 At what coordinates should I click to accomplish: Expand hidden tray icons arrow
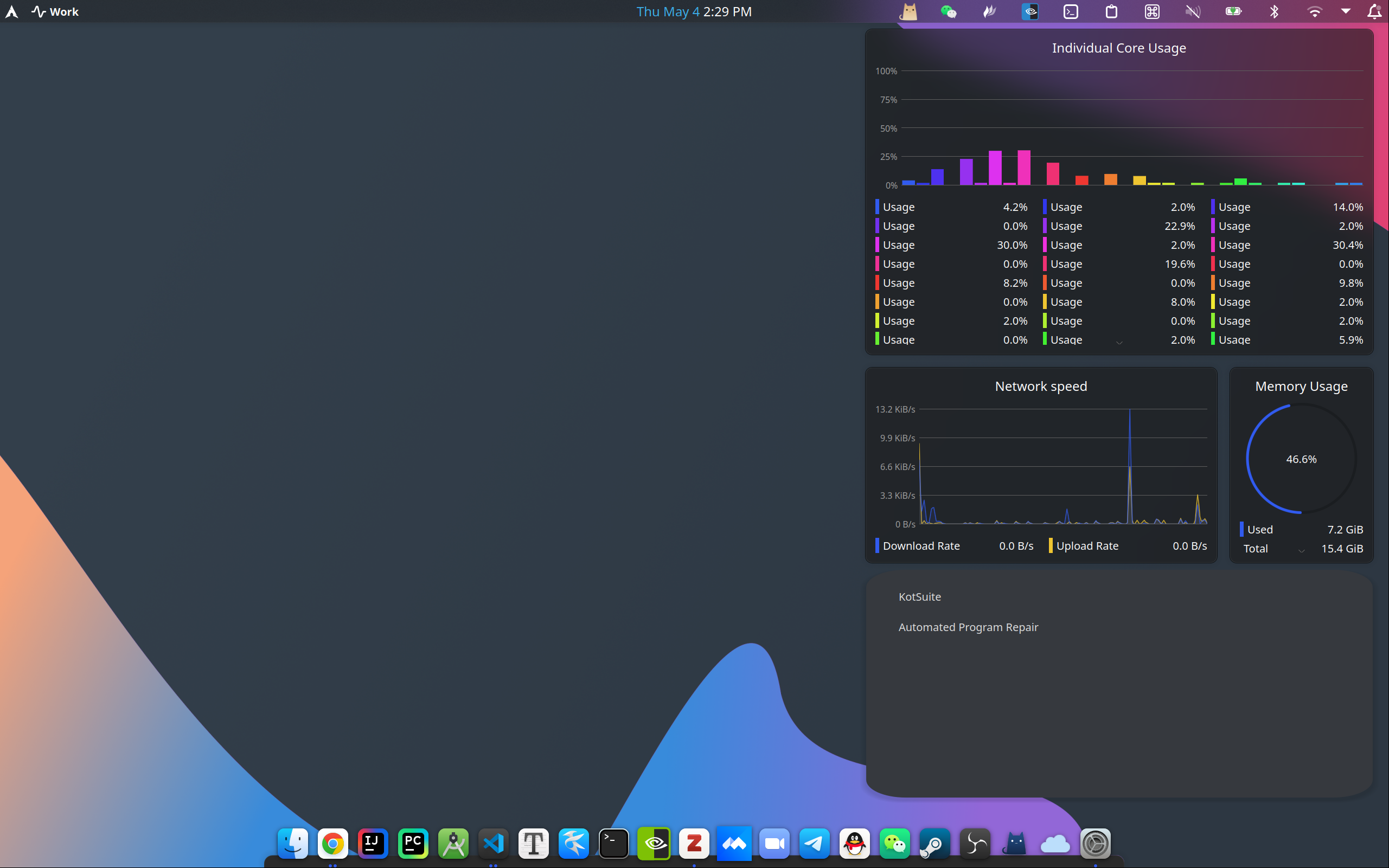coord(1346,11)
